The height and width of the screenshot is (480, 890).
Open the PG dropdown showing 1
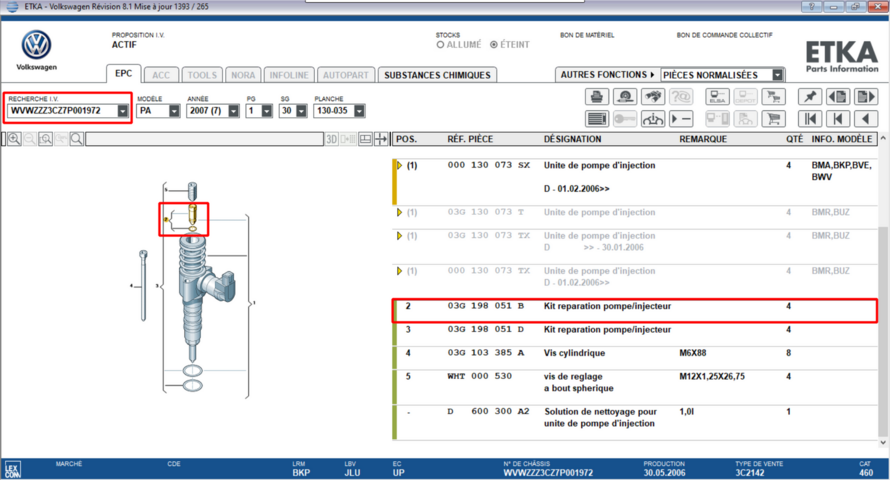pos(267,111)
